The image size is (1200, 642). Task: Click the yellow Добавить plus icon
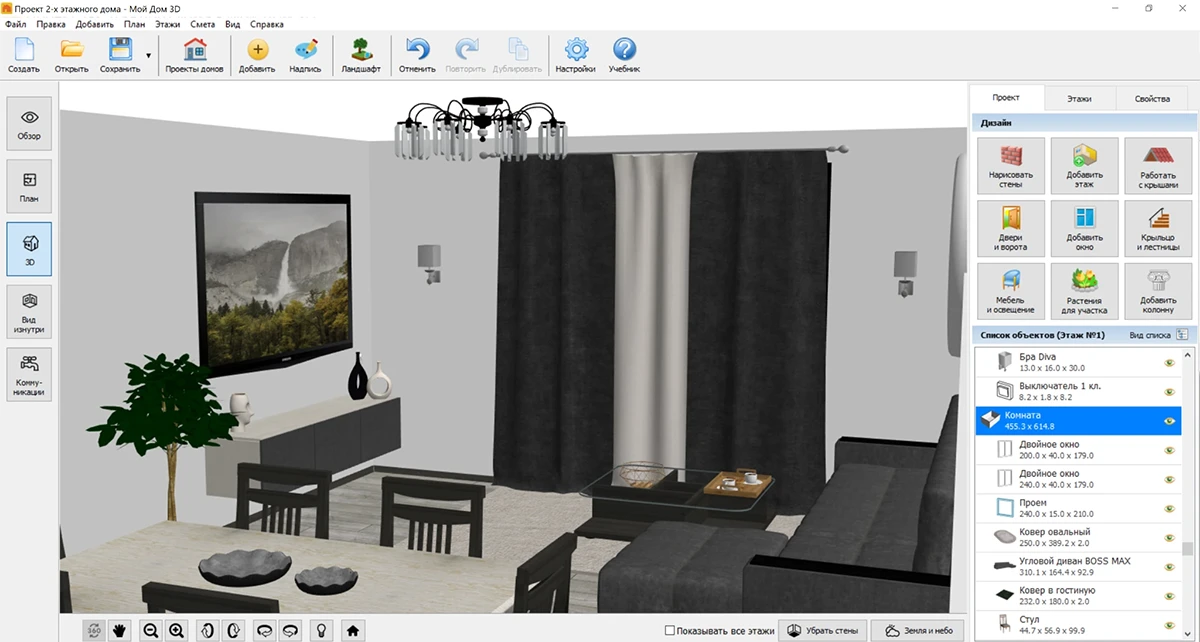click(257, 55)
